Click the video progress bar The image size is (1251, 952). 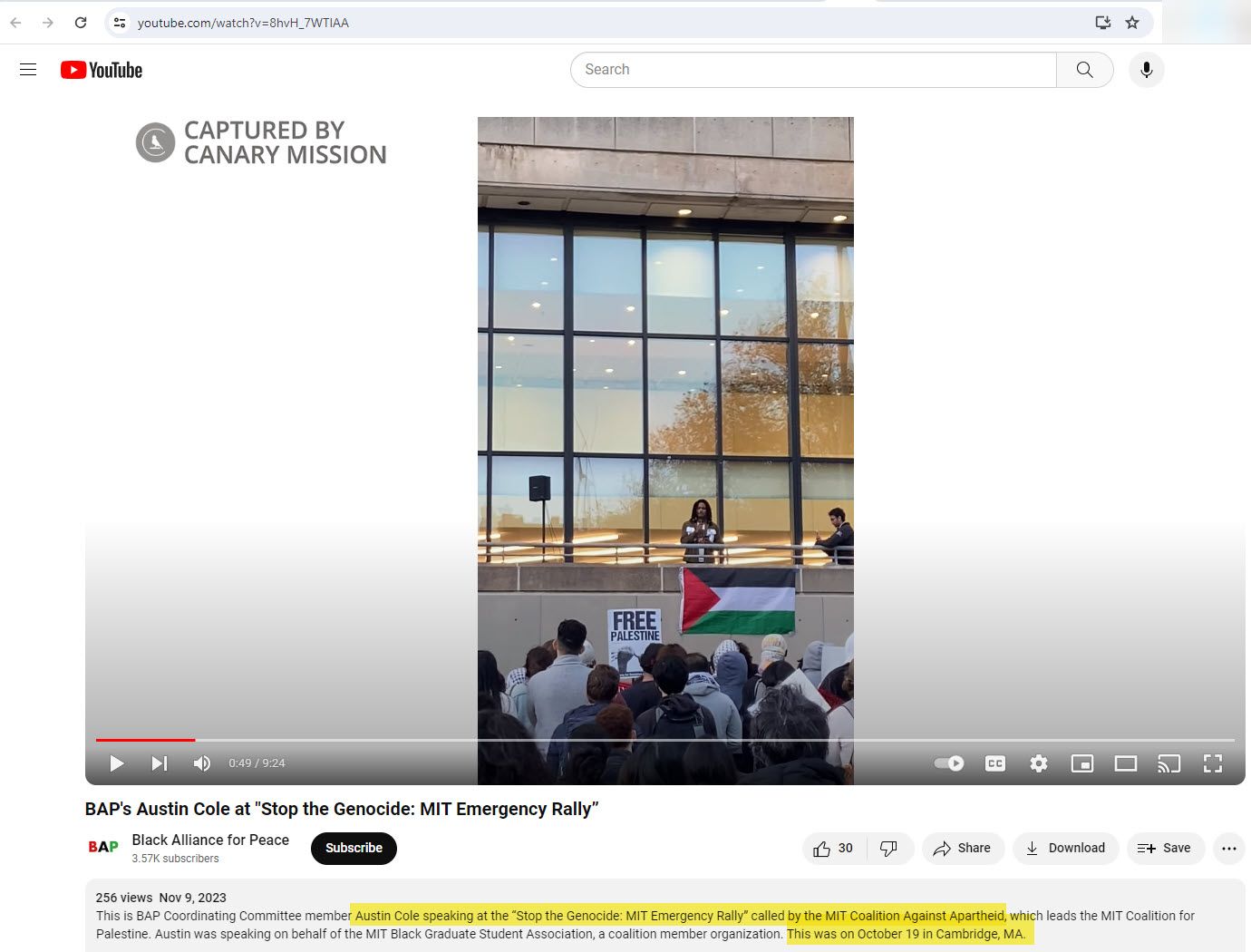(x=635, y=740)
